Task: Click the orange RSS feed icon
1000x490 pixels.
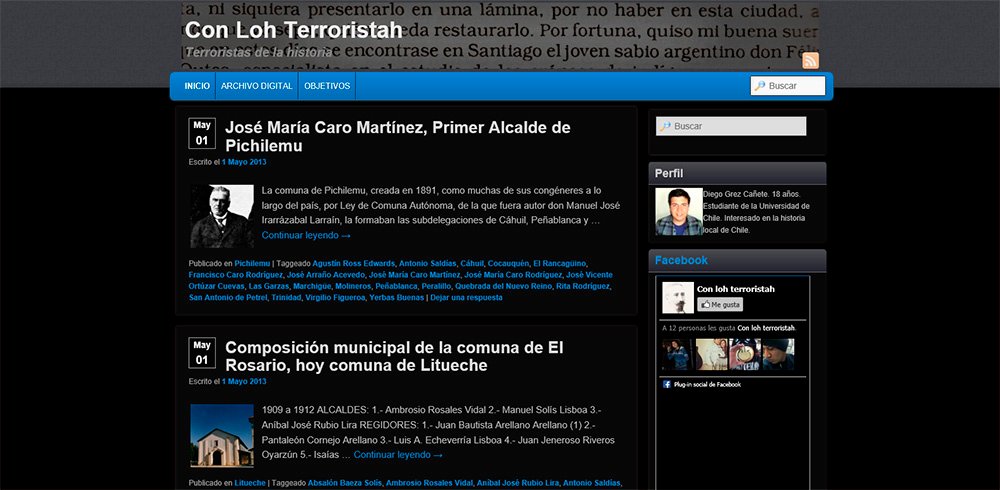Action: pos(810,60)
